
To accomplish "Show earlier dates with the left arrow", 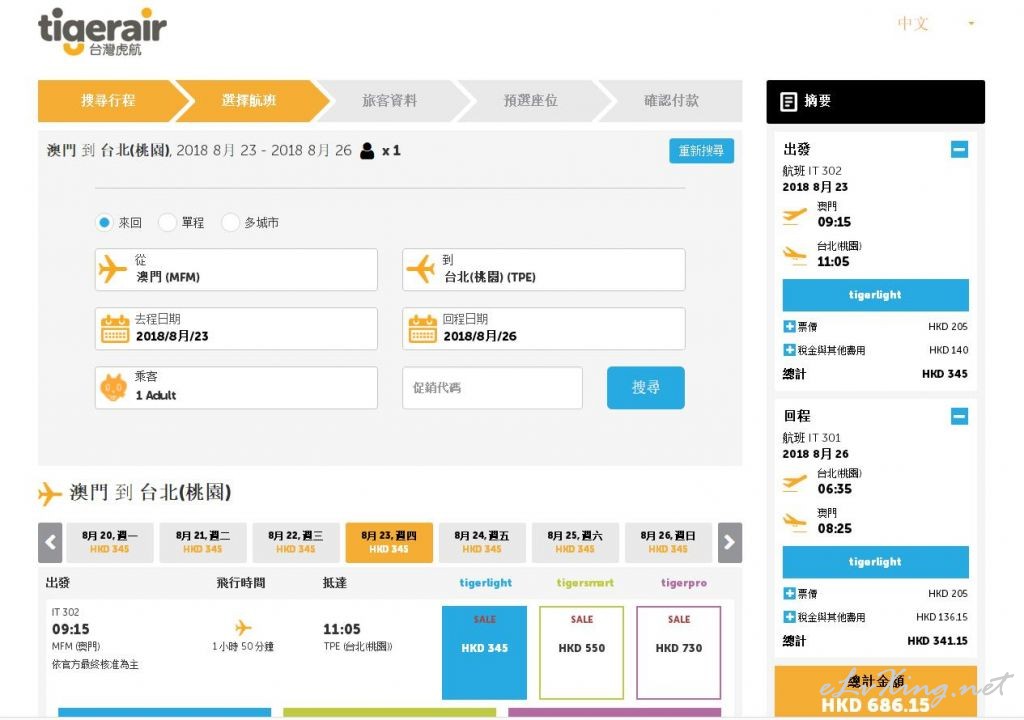I will [x=50, y=542].
